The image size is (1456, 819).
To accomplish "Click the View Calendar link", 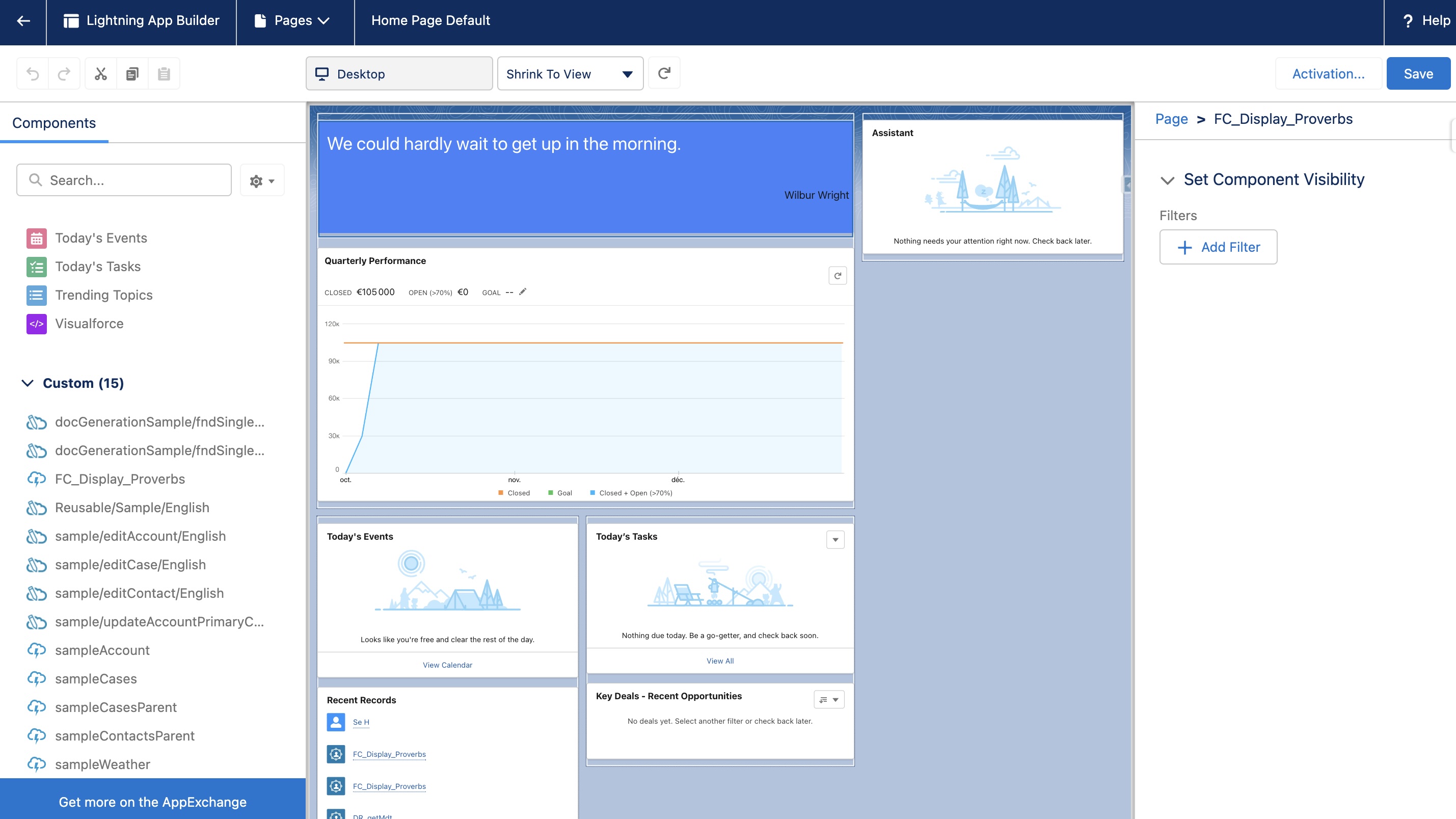I will pos(447,665).
